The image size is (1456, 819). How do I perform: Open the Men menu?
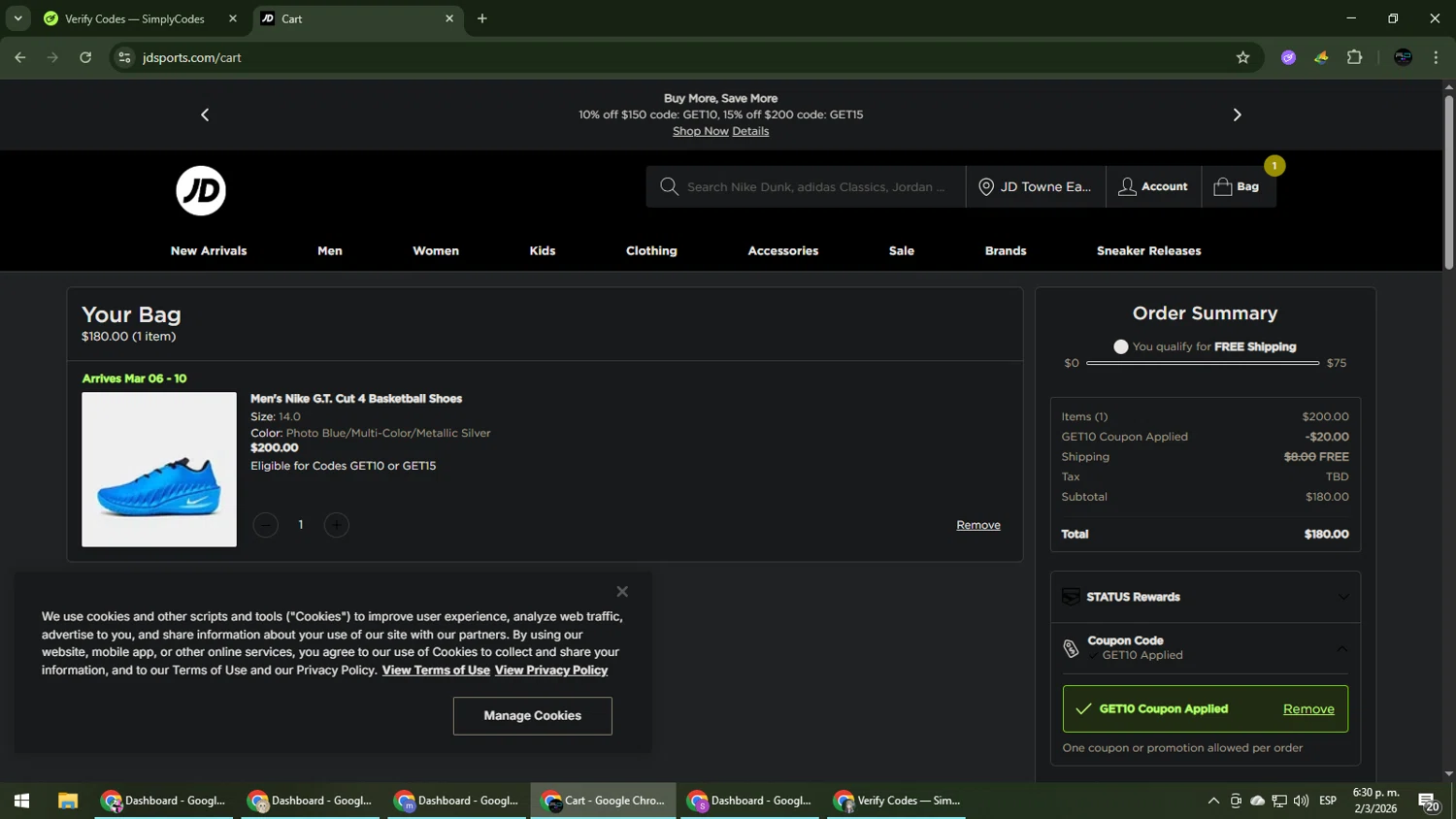330,250
